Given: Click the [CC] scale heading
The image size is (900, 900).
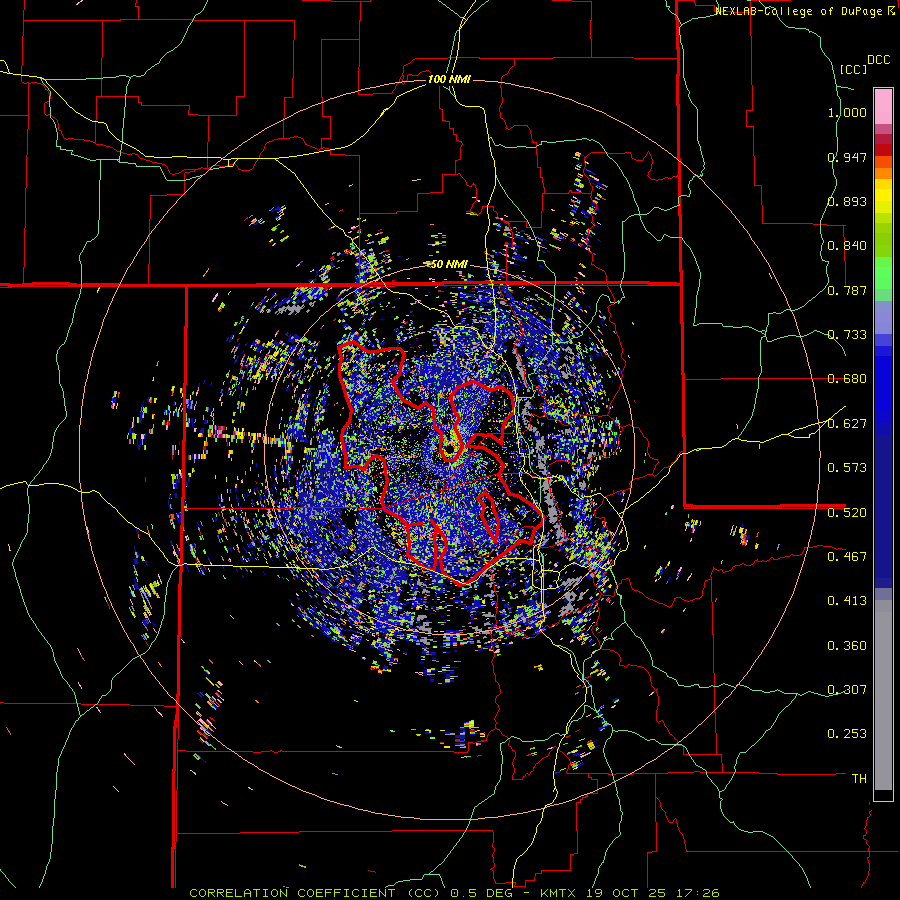Looking at the screenshot, I should point(853,69).
